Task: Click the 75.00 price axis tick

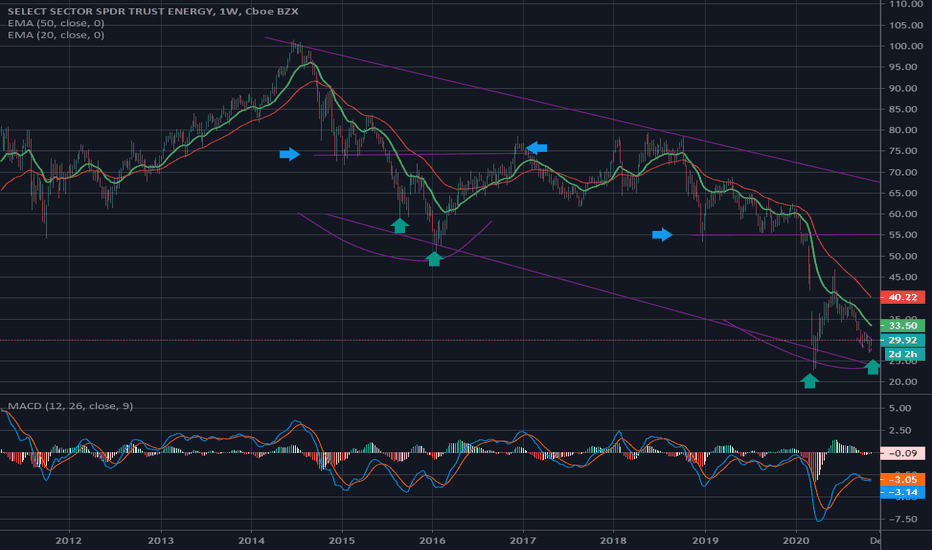Action: (x=905, y=151)
